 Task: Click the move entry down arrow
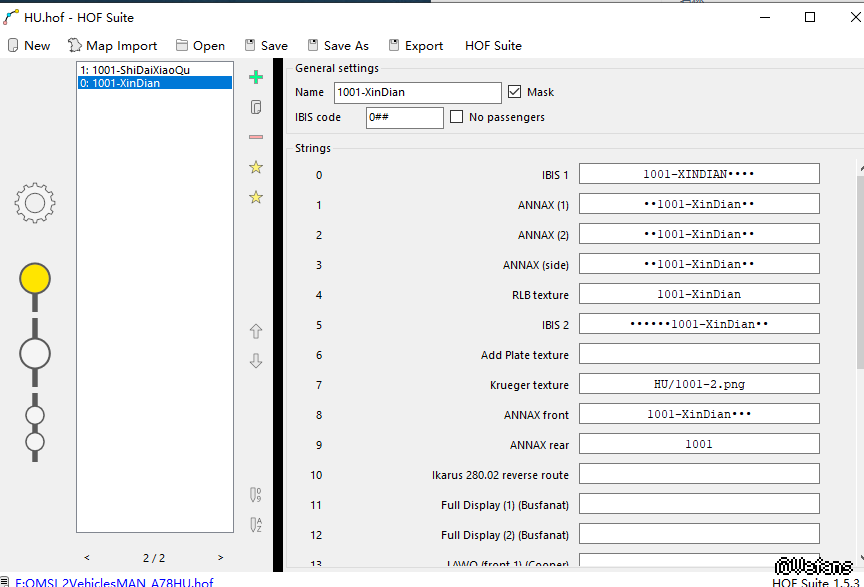[256, 361]
